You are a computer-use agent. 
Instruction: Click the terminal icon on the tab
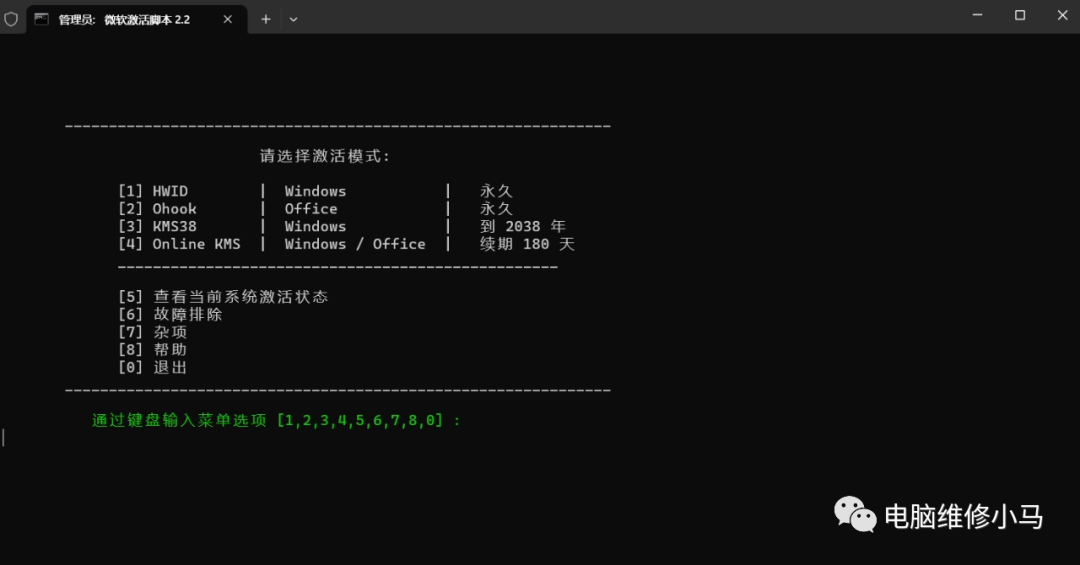coord(42,19)
